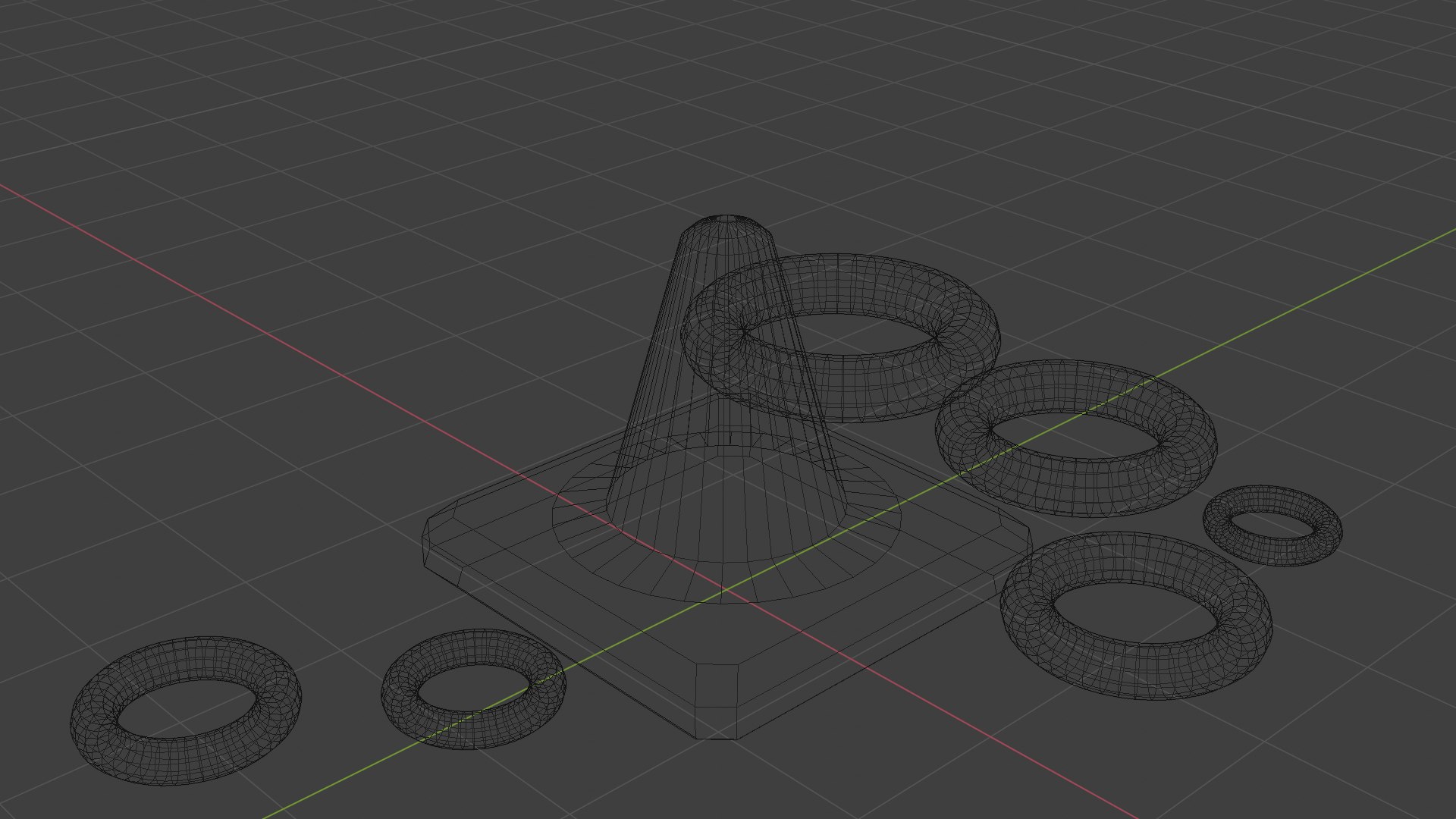The width and height of the screenshot is (1456, 819).
Task: Select the right-side torus crossed by the green axis
Action: (1076, 438)
